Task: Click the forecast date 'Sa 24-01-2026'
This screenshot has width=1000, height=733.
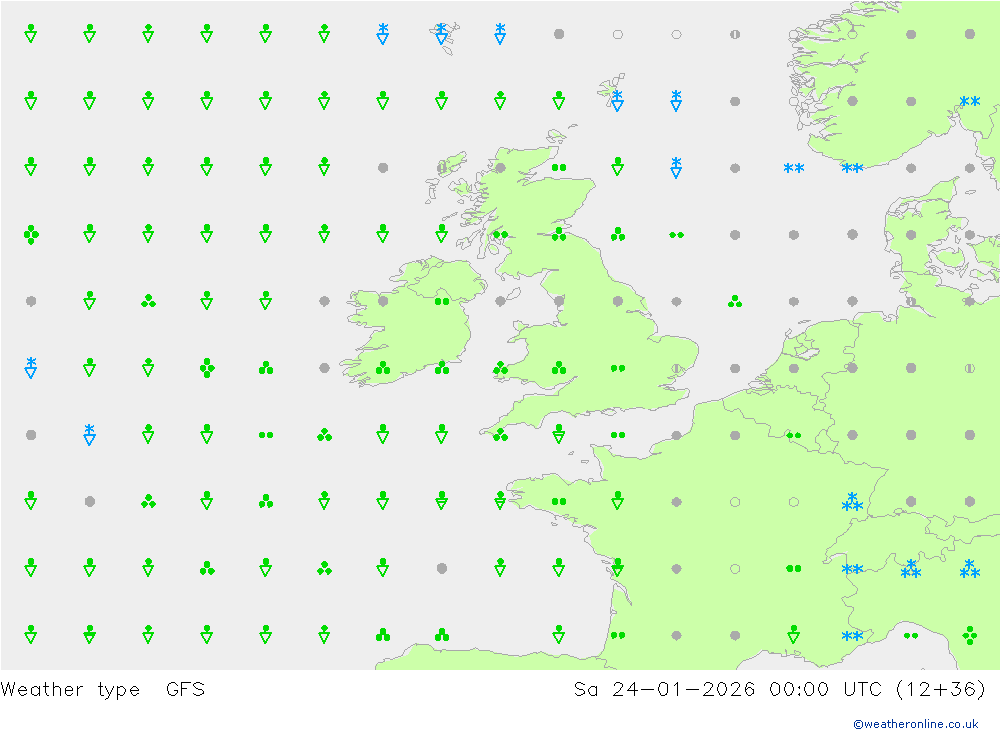Action: [664, 690]
